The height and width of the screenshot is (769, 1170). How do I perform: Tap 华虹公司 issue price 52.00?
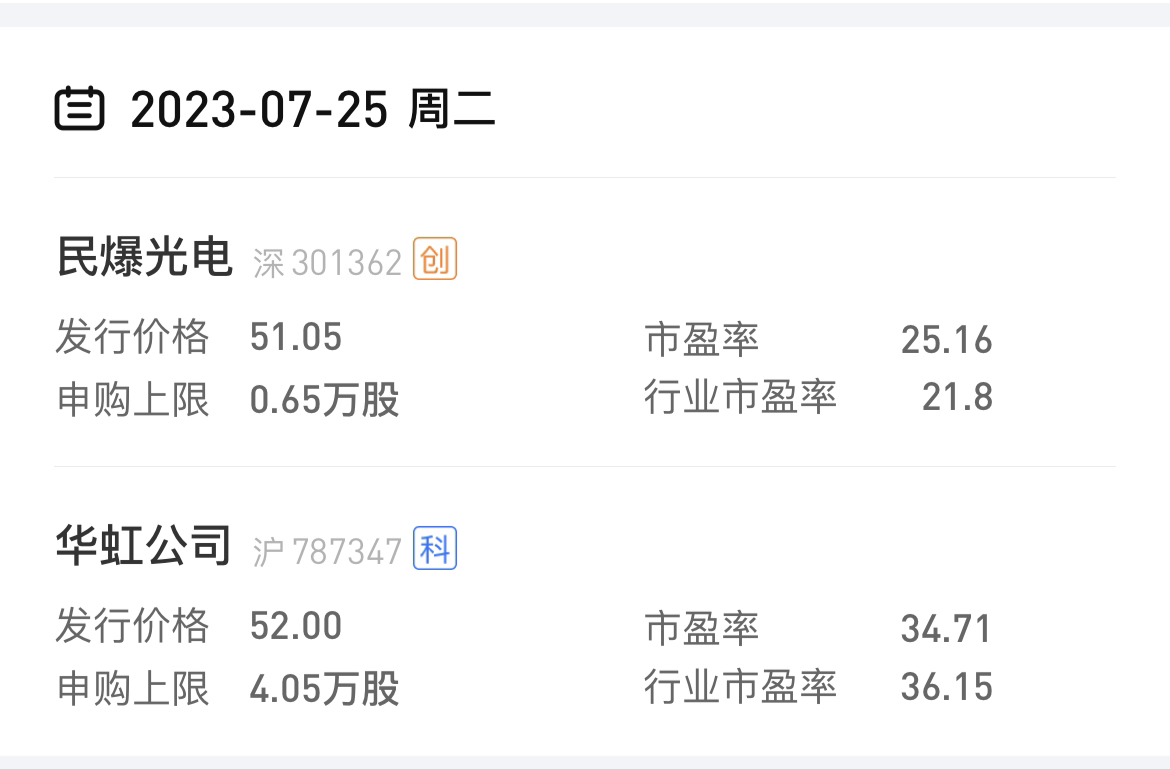(x=296, y=626)
